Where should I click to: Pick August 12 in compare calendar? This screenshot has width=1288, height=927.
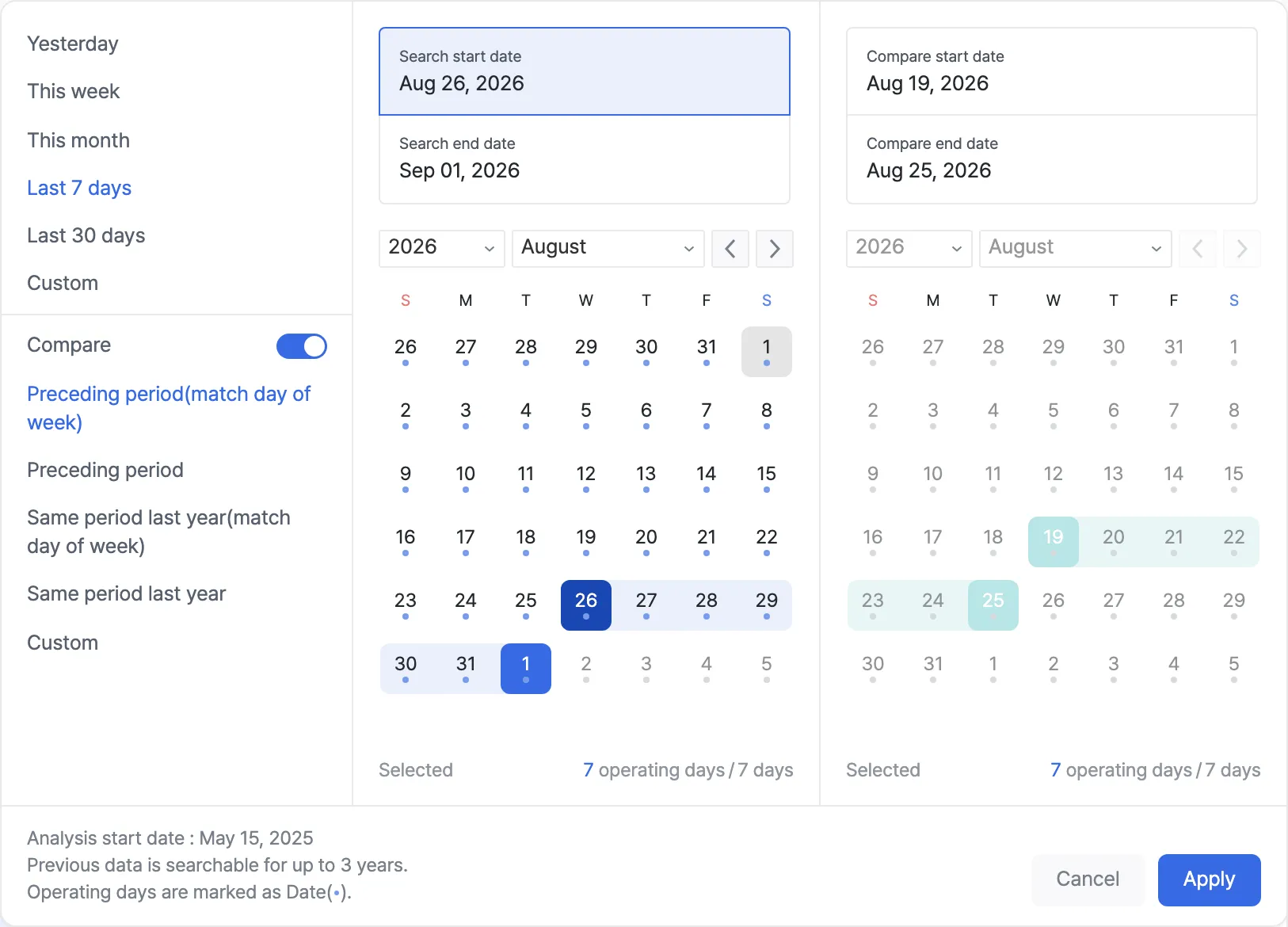coord(1054,479)
